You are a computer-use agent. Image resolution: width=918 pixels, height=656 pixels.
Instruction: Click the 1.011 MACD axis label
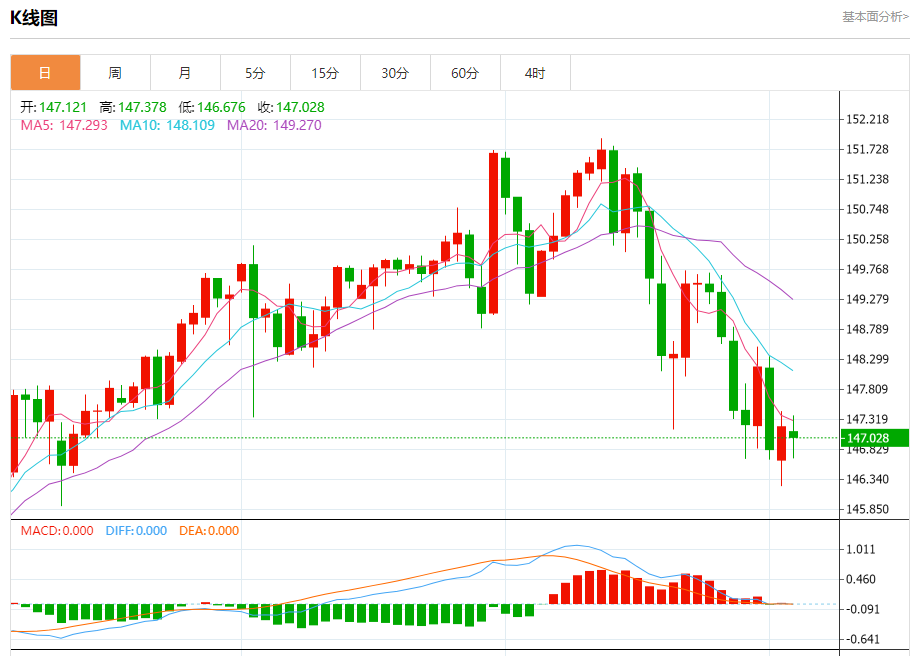pos(861,549)
